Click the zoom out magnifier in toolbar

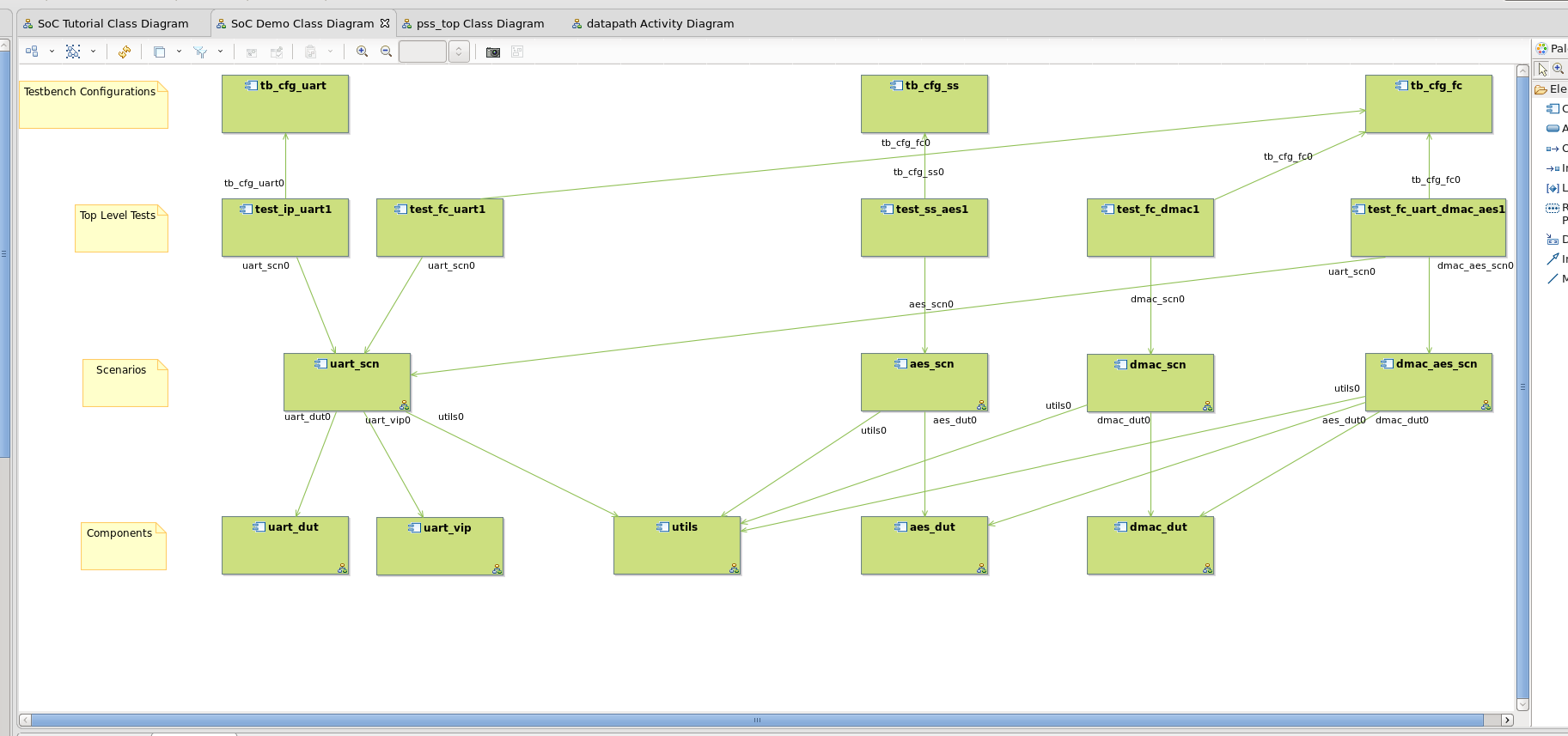pos(387,52)
